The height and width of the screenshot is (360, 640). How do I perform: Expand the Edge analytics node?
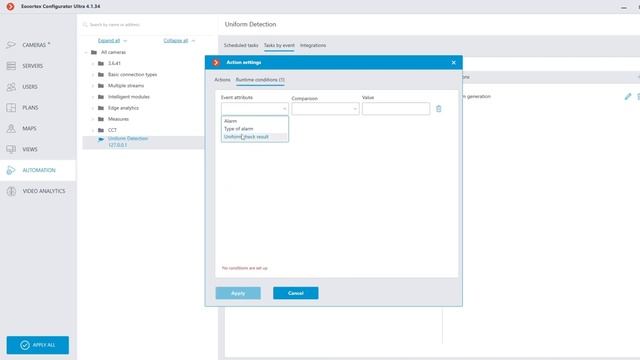click(x=93, y=108)
